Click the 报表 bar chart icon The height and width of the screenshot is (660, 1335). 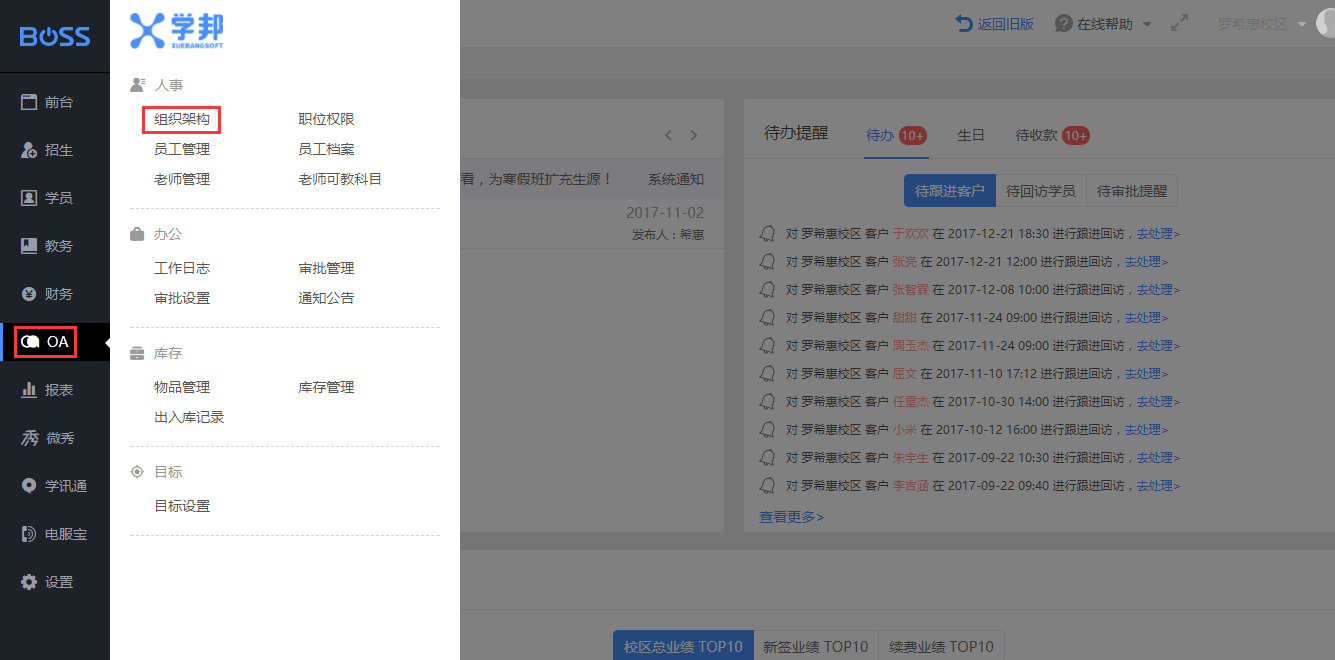point(29,390)
